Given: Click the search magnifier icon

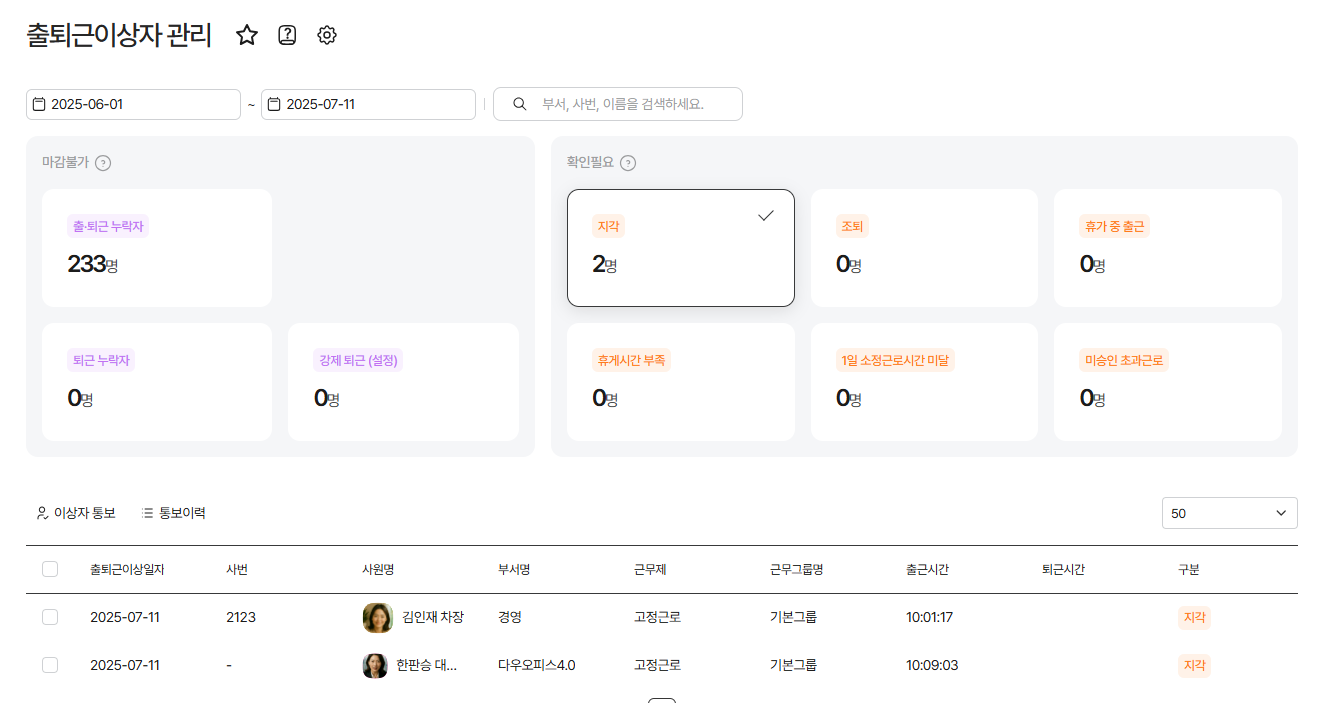Looking at the screenshot, I should [520, 104].
